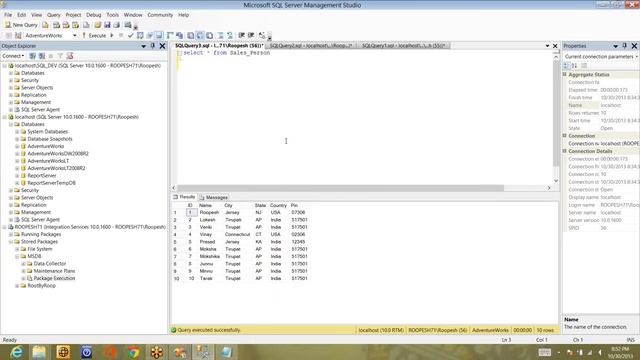Image resolution: width=640 pixels, height=360 pixels.
Task: Toggle Include Client Statistics
Action: pyautogui.click(x=179, y=36)
